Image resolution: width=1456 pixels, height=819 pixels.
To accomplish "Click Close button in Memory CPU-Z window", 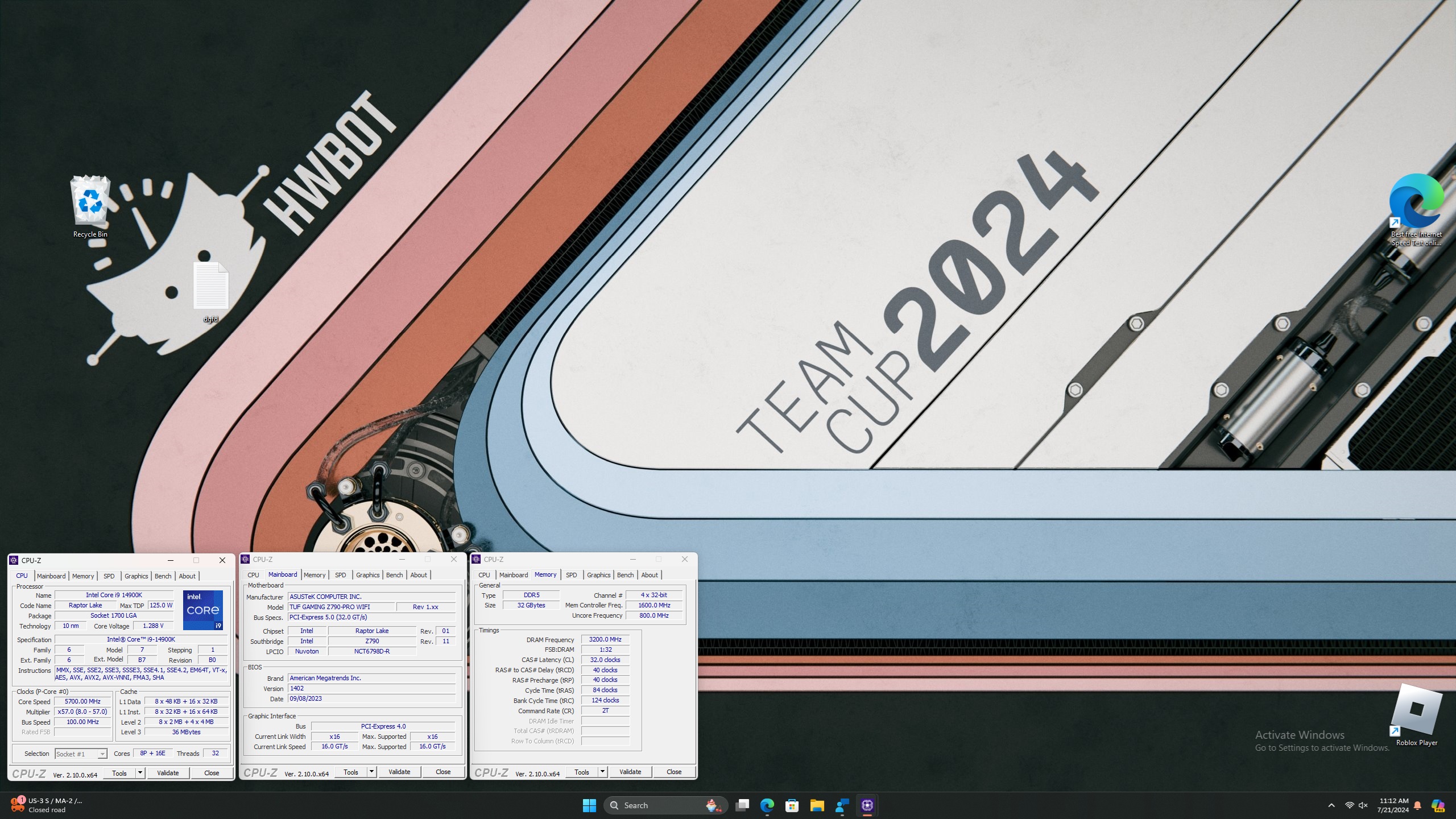I will pyautogui.click(x=674, y=772).
